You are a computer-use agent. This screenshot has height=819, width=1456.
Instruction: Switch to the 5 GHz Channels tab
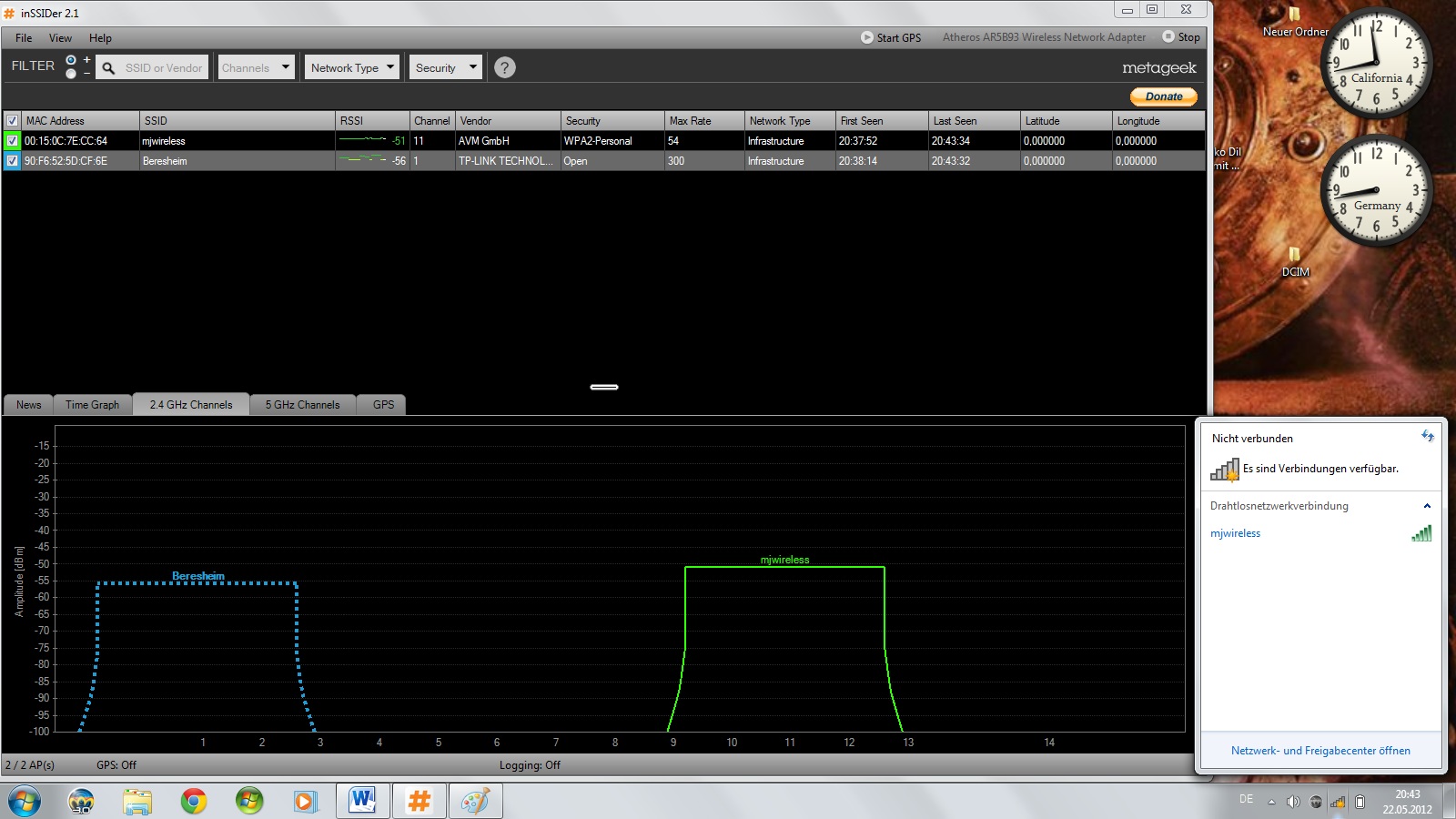coord(302,405)
